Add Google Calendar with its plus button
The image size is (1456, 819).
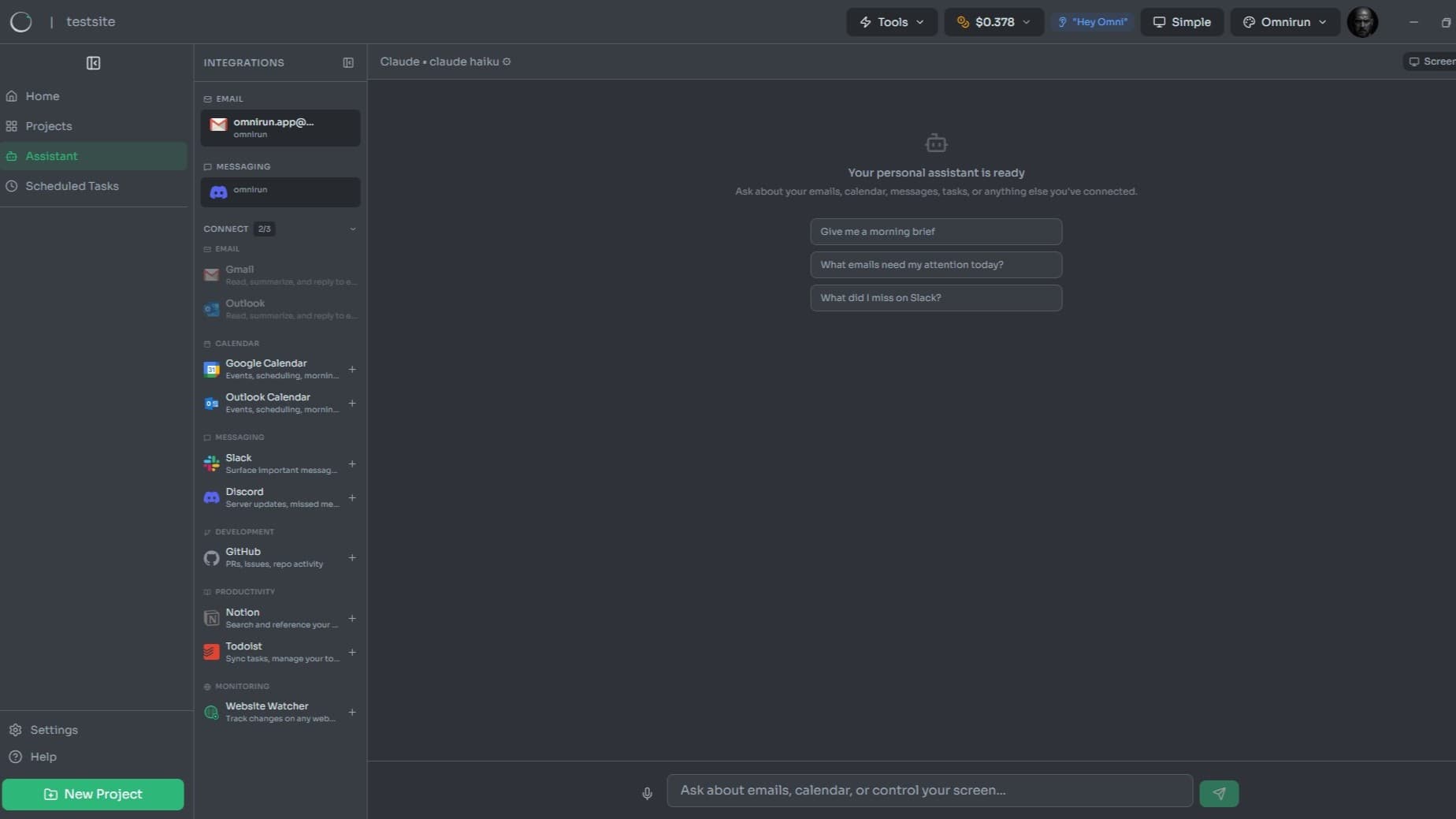352,369
